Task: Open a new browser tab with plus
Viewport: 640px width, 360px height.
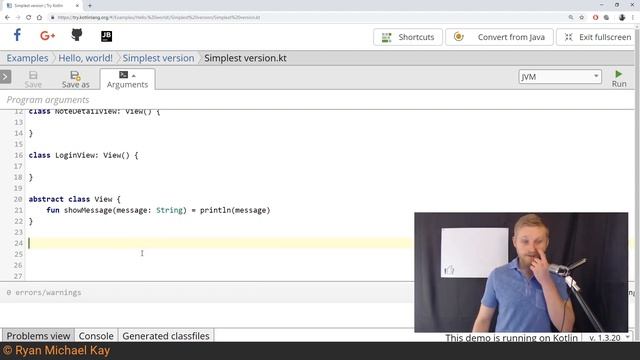Action: tap(90, 6)
